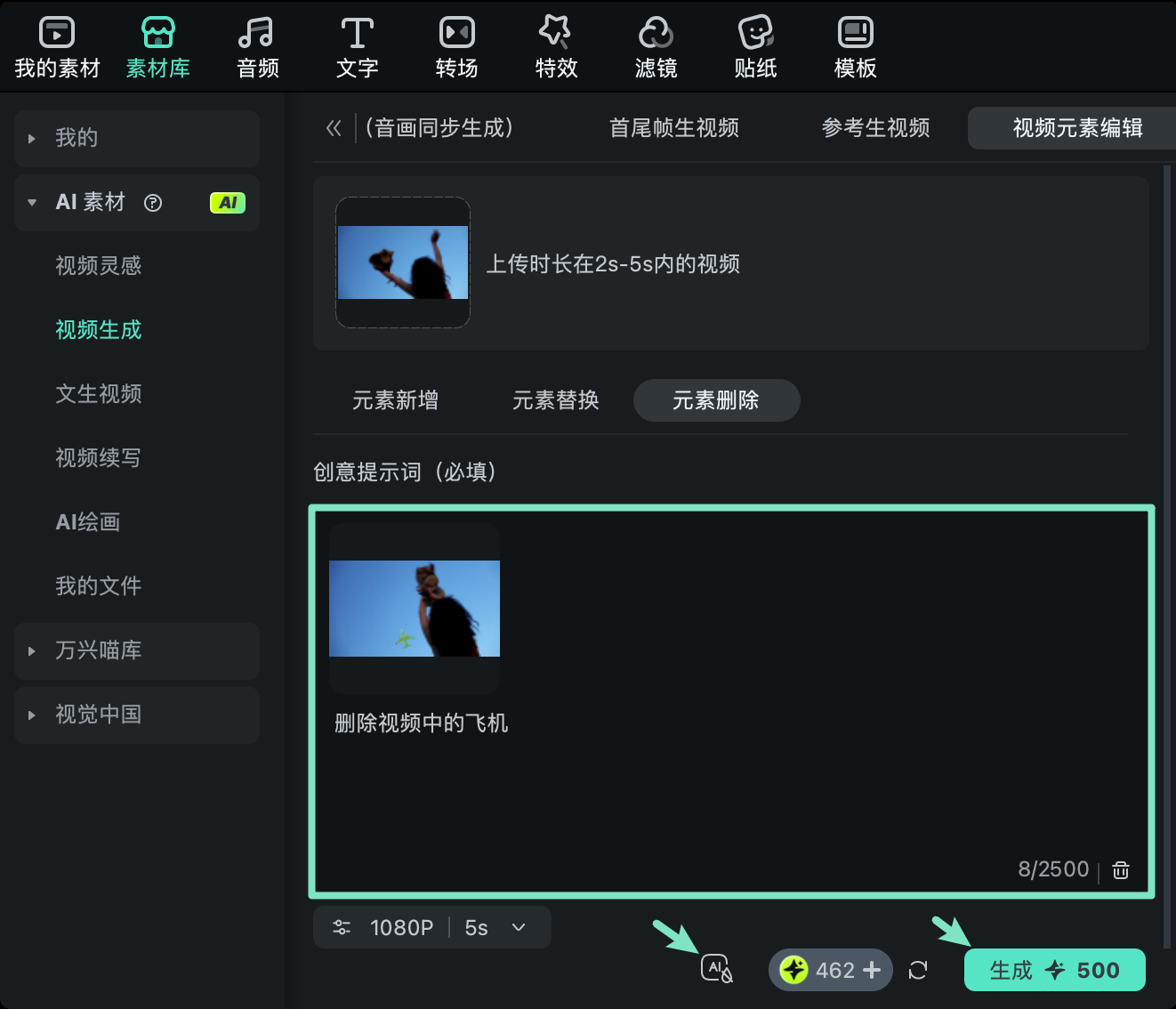This screenshot has height=1009, width=1176.
Task: Click the 生成 500 generate button
Action: tap(1054, 970)
